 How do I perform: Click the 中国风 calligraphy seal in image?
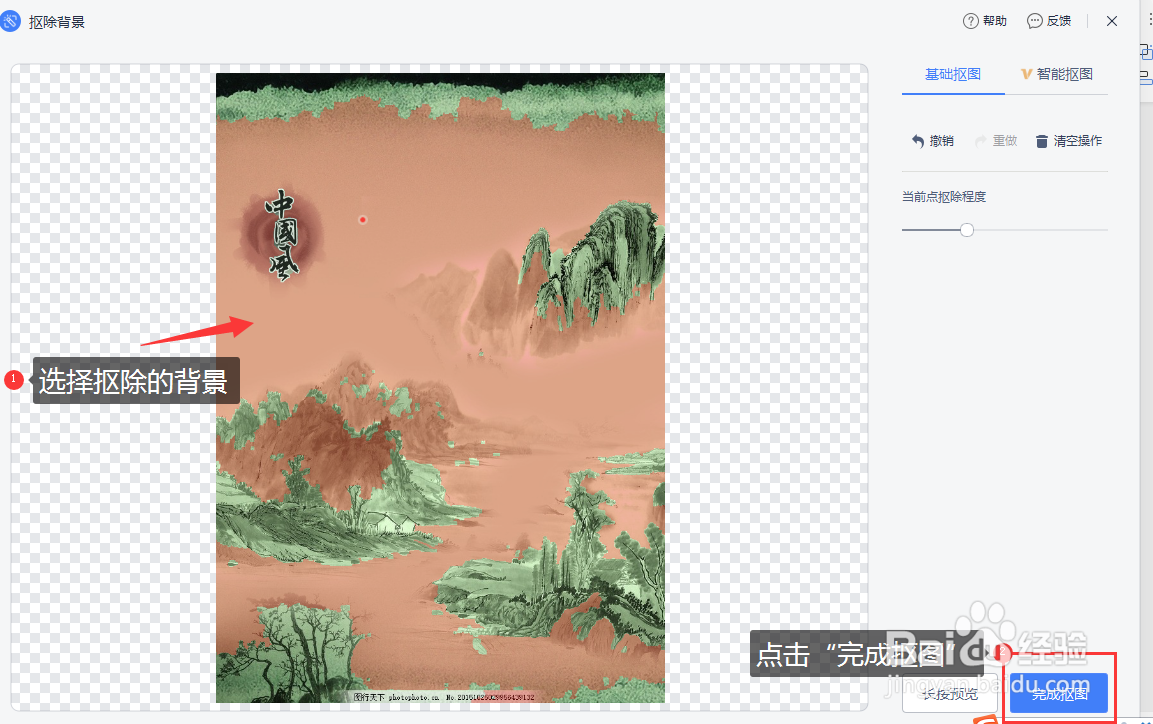click(283, 236)
